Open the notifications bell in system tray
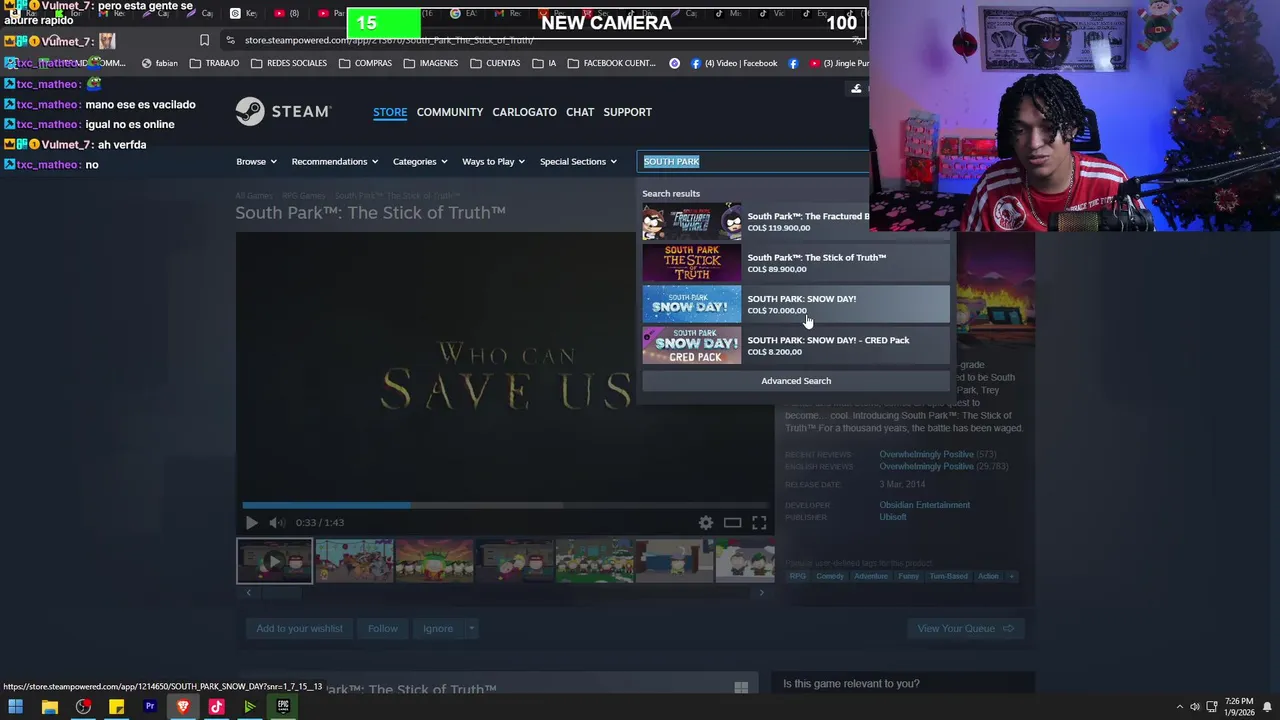The image size is (1280, 720). (x=1267, y=707)
